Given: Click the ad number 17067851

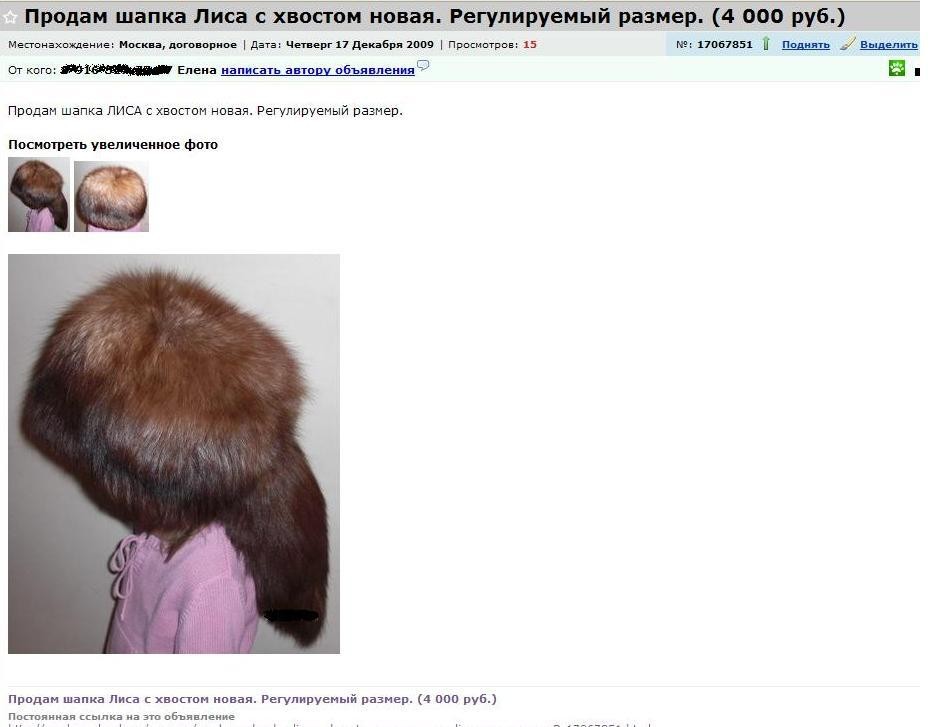Looking at the screenshot, I should click(725, 45).
